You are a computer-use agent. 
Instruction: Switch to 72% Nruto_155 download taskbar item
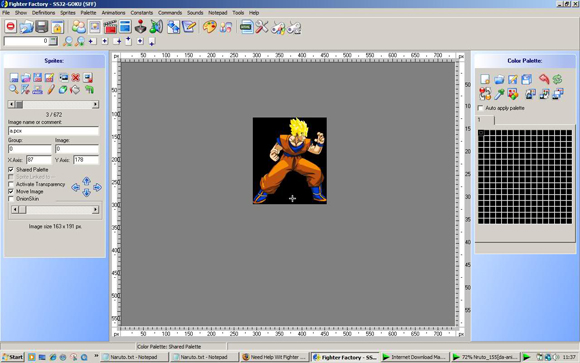(x=485, y=357)
